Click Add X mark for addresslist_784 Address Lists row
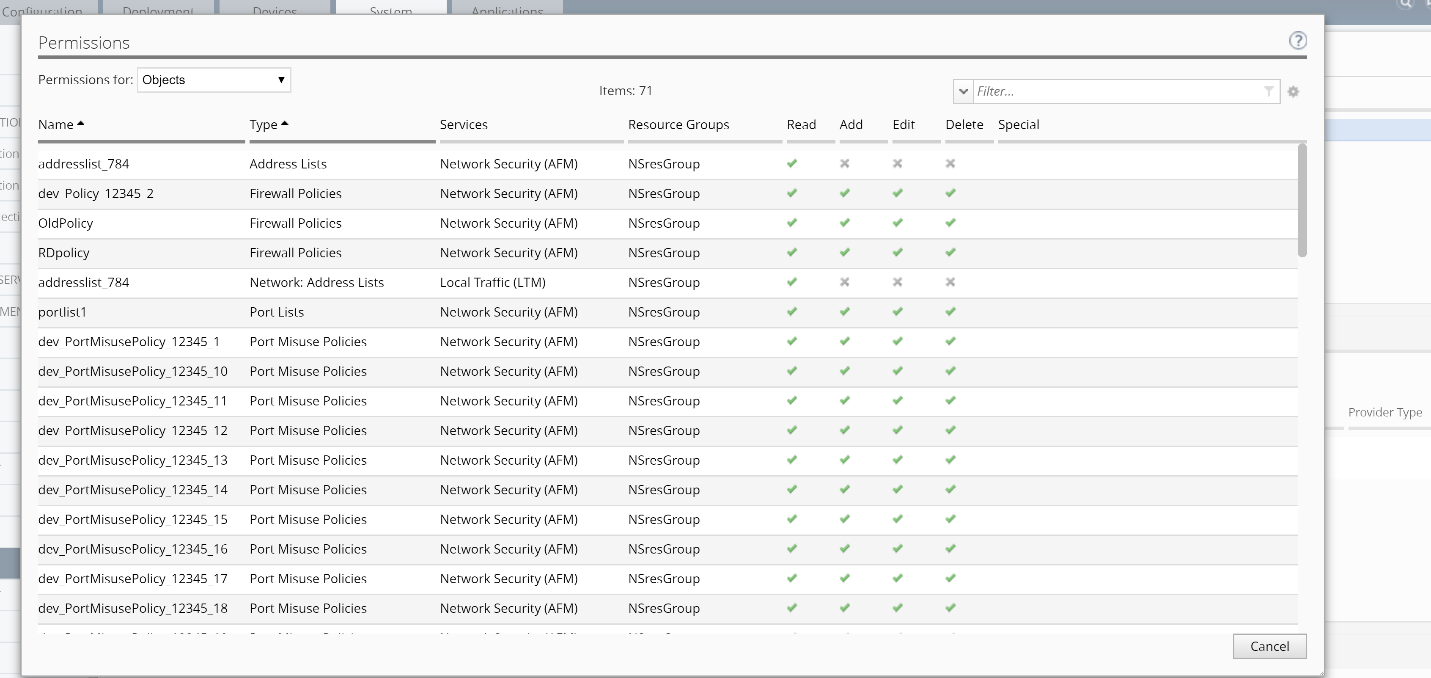The height and width of the screenshot is (678, 1431). [x=845, y=164]
